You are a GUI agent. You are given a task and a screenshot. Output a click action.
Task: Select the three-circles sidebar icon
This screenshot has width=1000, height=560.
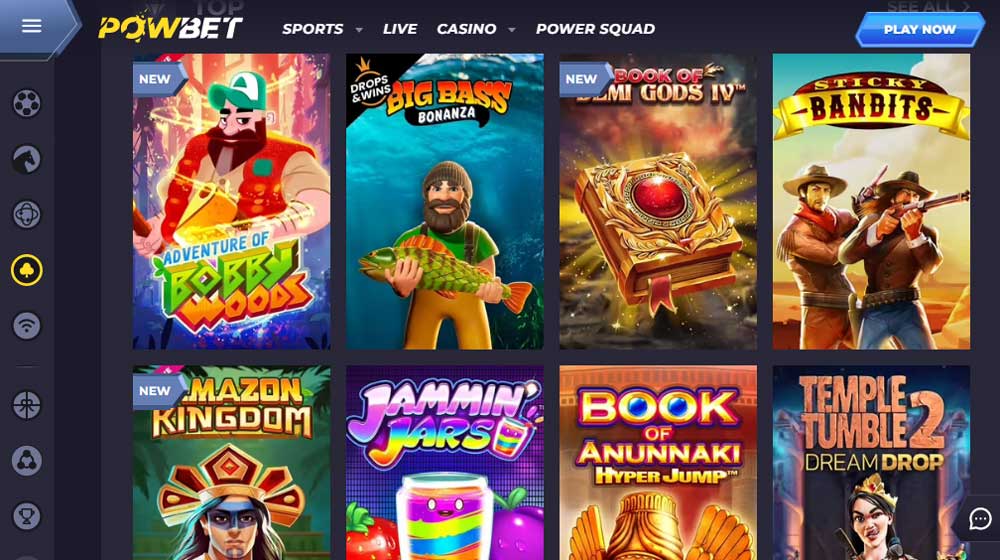(x=27, y=461)
